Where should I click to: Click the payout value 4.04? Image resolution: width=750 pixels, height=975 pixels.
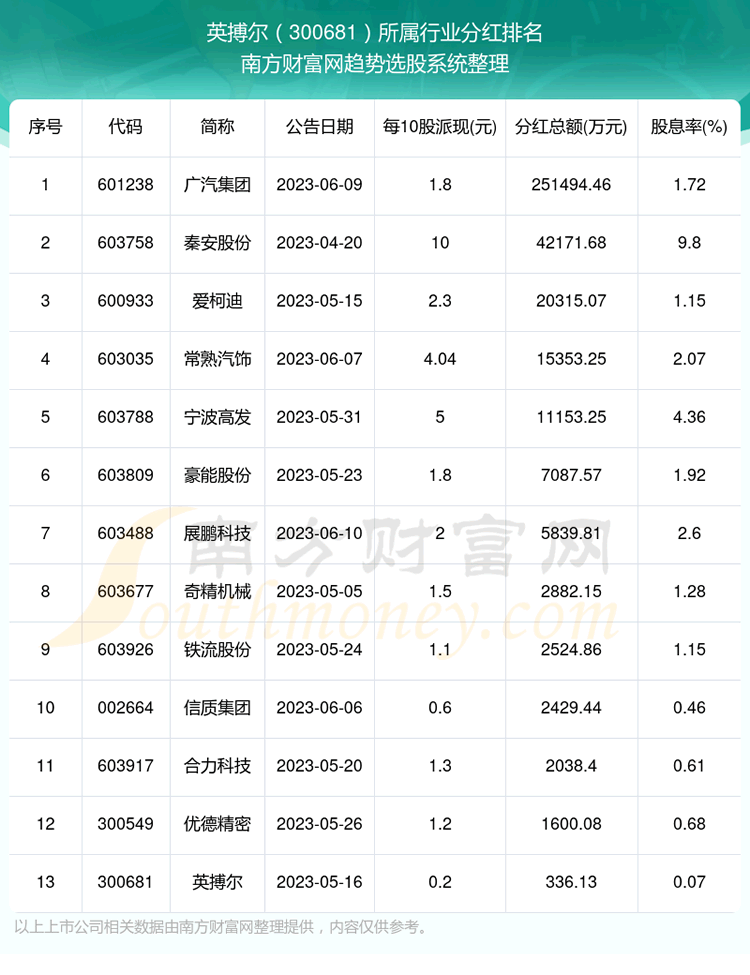point(440,359)
